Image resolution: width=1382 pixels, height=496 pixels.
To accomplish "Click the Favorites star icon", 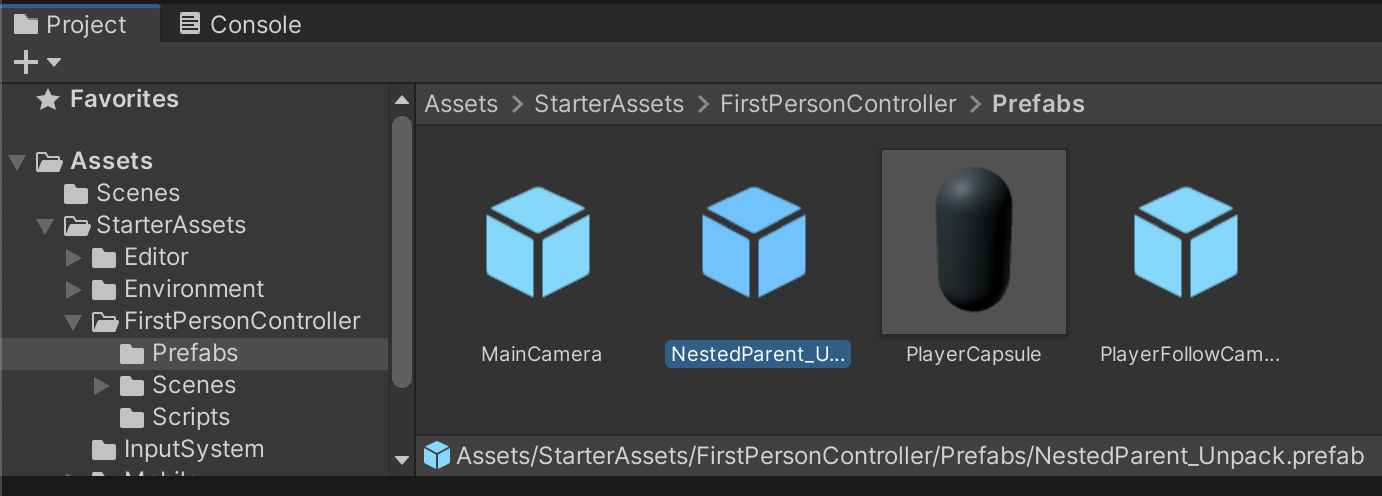I will coord(47,99).
